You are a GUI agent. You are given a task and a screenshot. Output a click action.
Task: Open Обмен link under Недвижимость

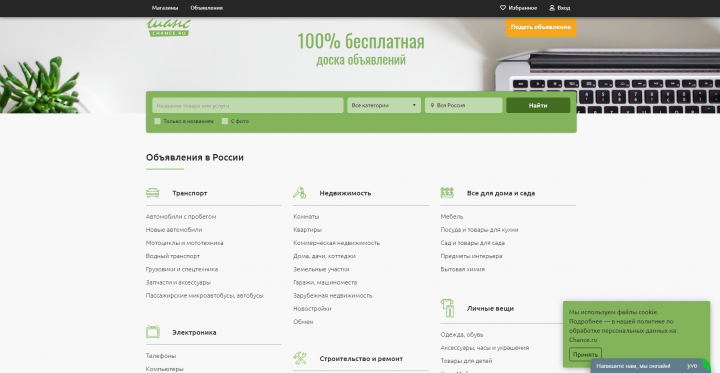click(x=303, y=322)
